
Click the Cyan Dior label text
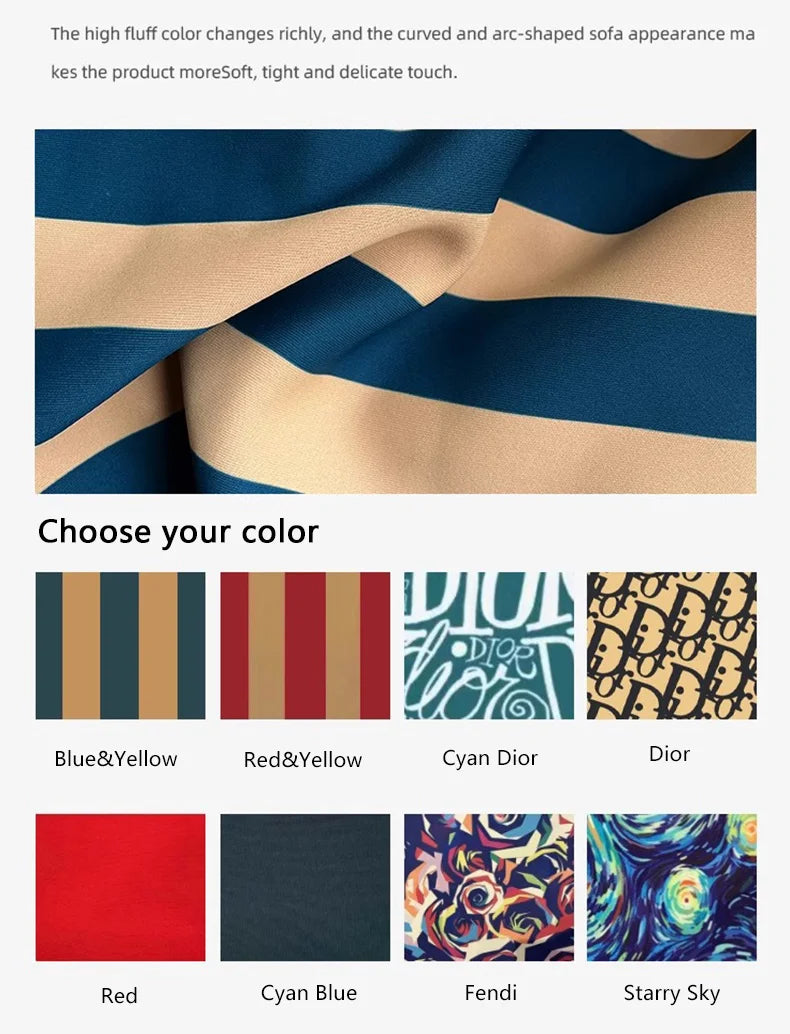(489, 758)
